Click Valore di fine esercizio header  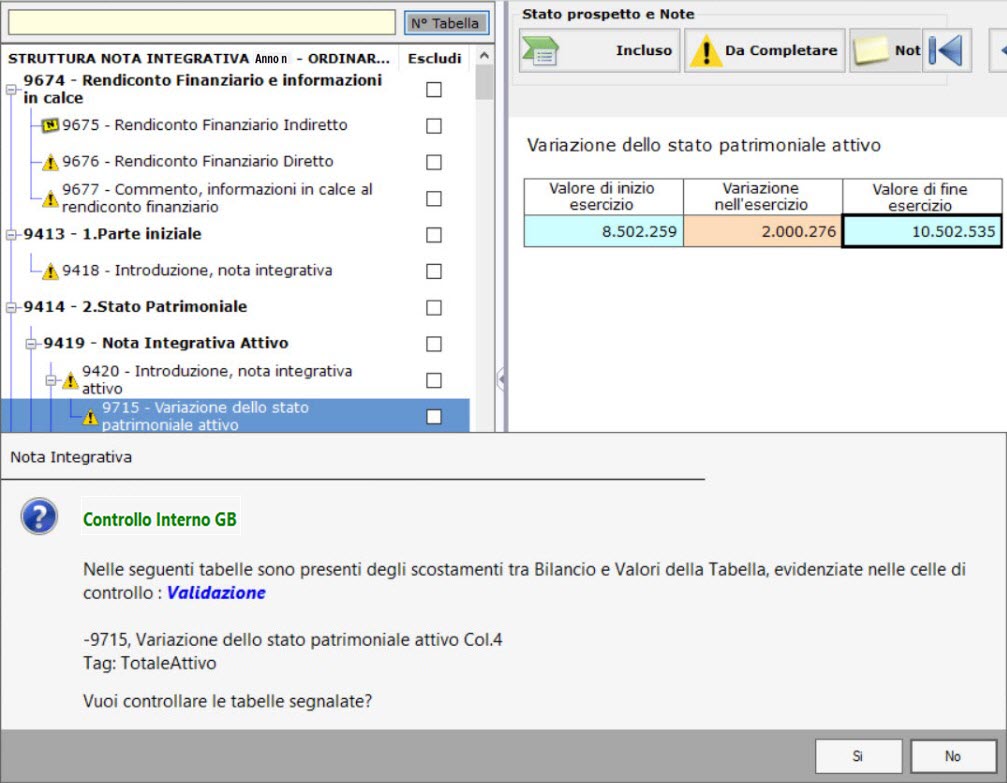(x=922, y=197)
